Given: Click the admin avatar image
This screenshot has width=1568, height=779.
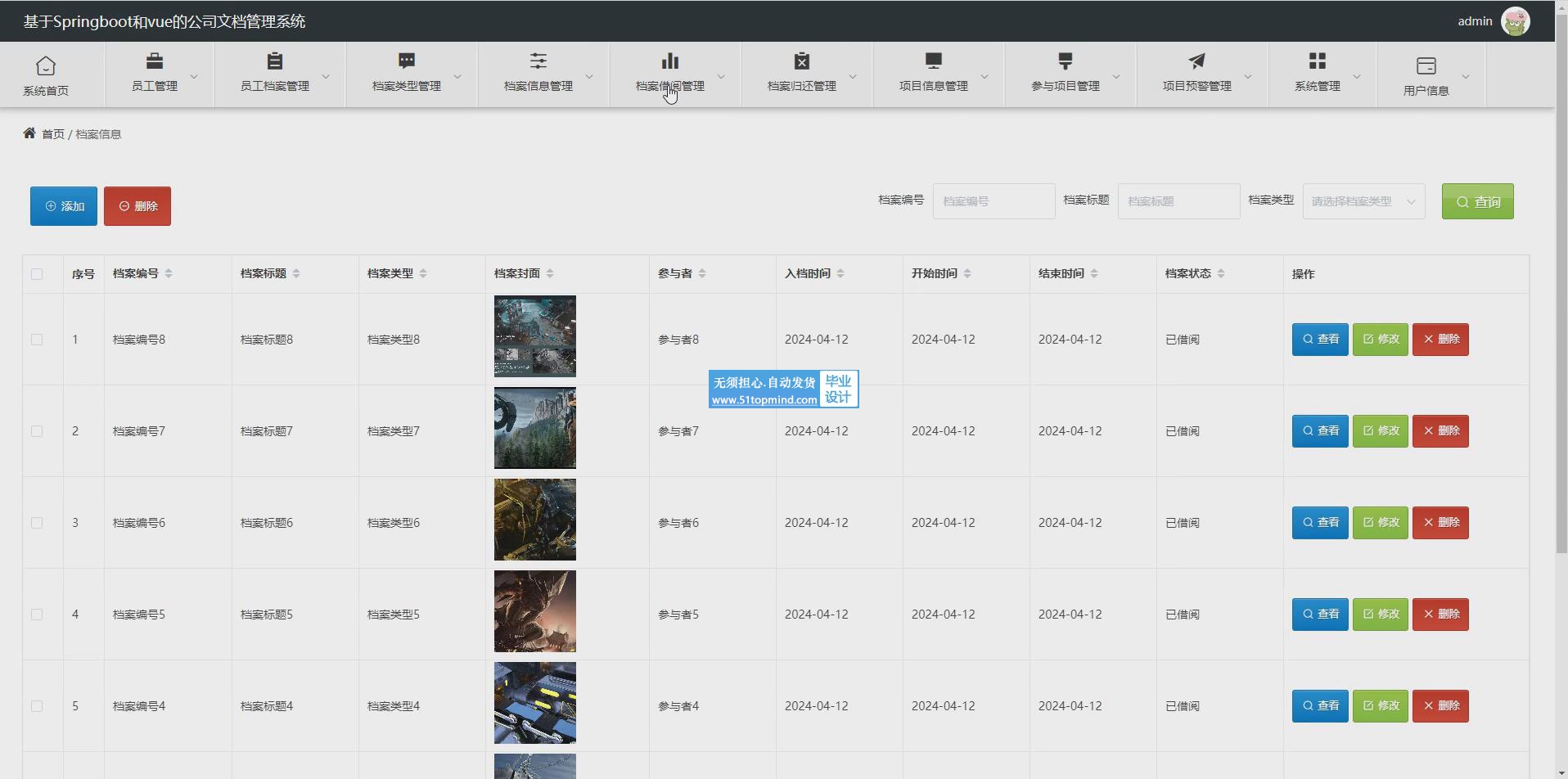Looking at the screenshot, I should pos(1516,21).
